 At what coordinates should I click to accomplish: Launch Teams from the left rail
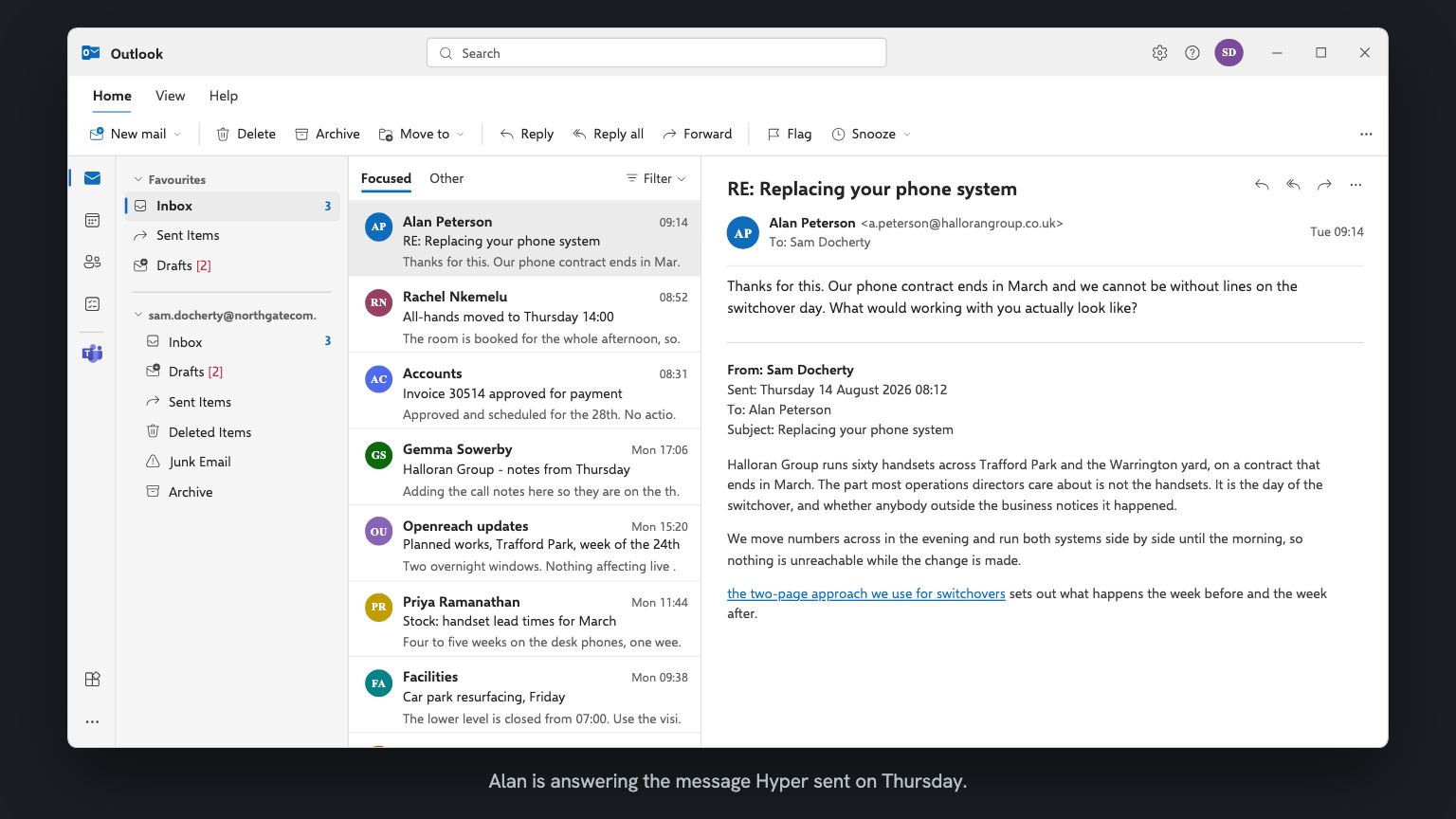click(92, 354)
